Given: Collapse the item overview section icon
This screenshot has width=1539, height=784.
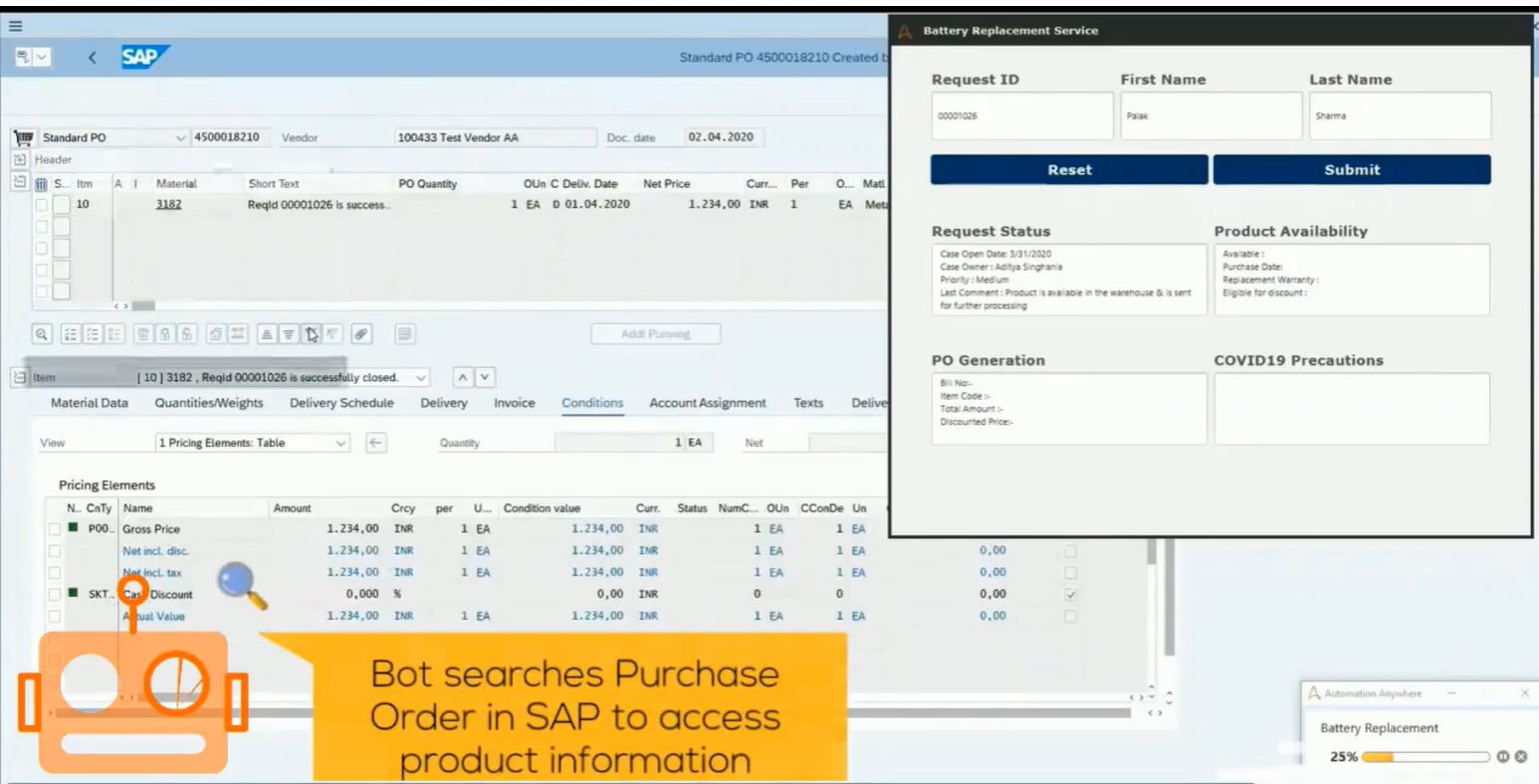Looking at the screenshot, I should (19, 182).
